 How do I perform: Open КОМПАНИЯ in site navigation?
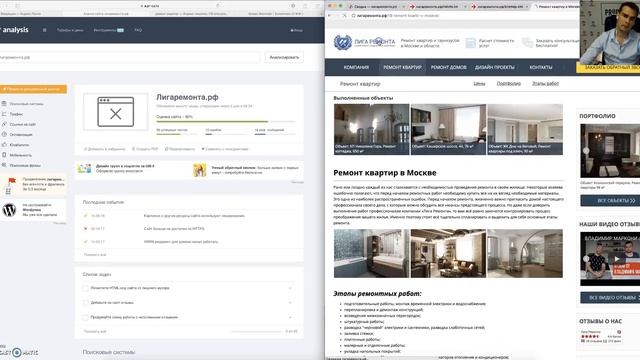coord(356,67)
